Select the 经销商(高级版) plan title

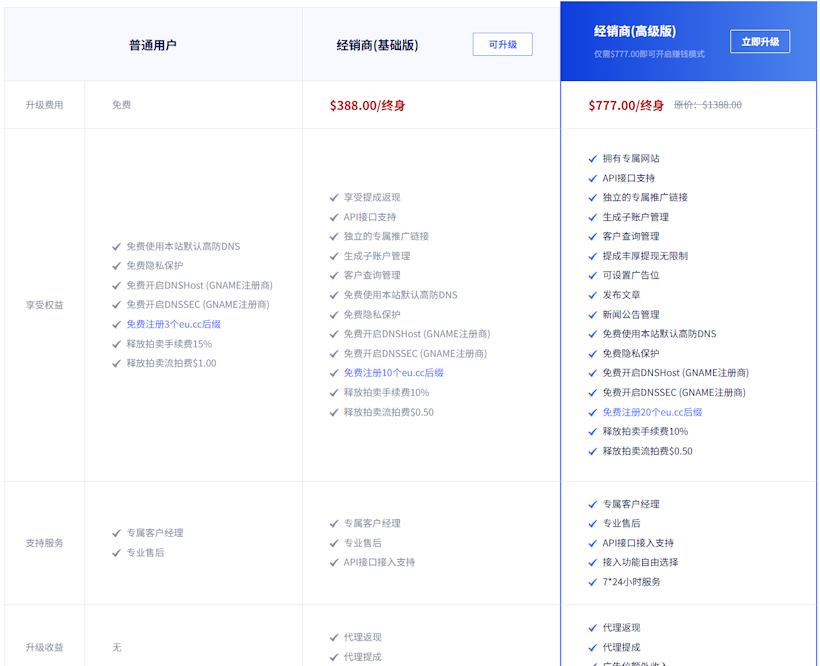click(634, 32)
